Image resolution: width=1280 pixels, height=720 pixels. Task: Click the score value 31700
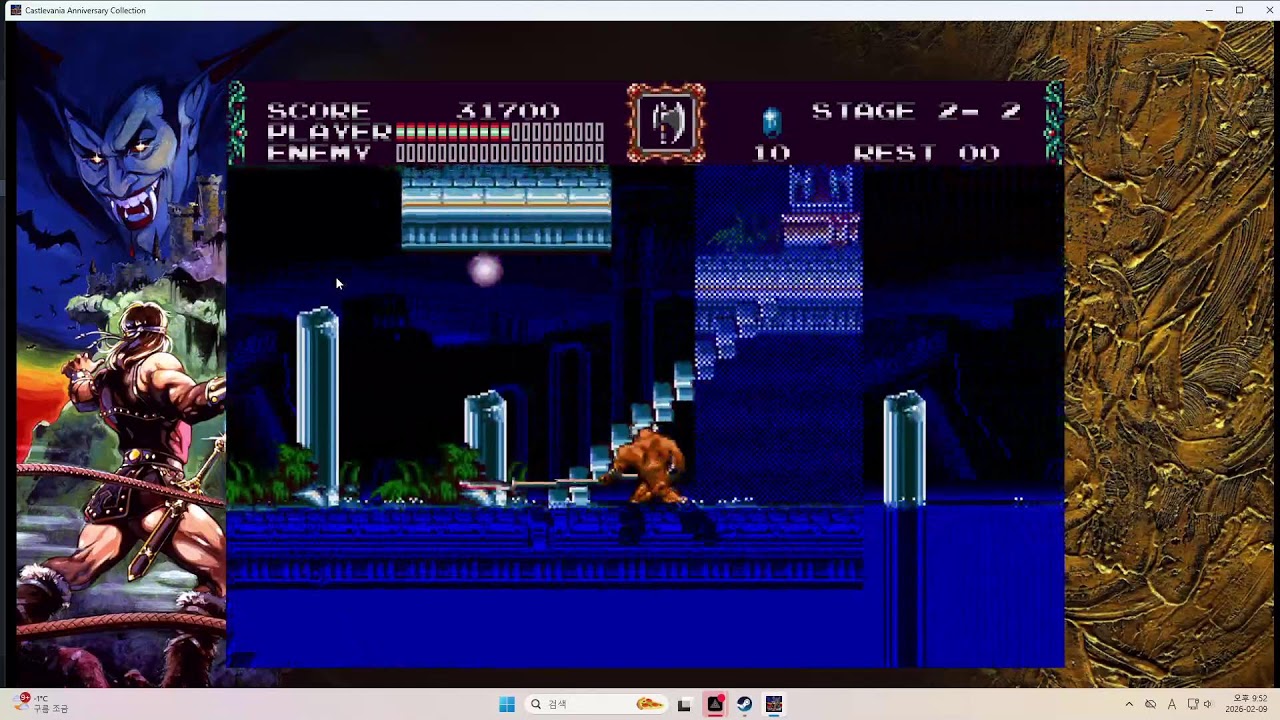508,111
